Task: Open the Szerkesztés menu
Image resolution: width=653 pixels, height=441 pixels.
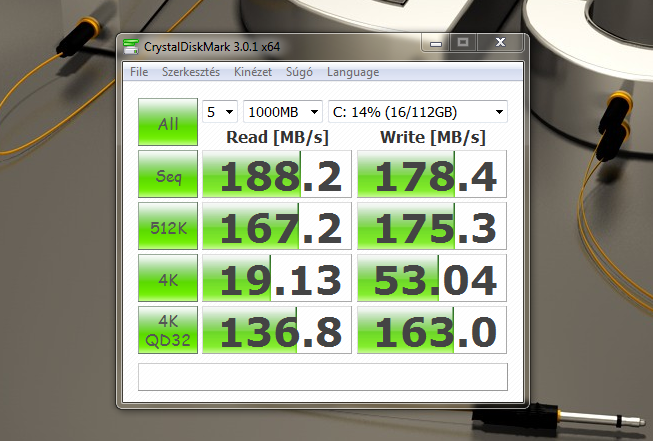Action: tap(191, 72)
